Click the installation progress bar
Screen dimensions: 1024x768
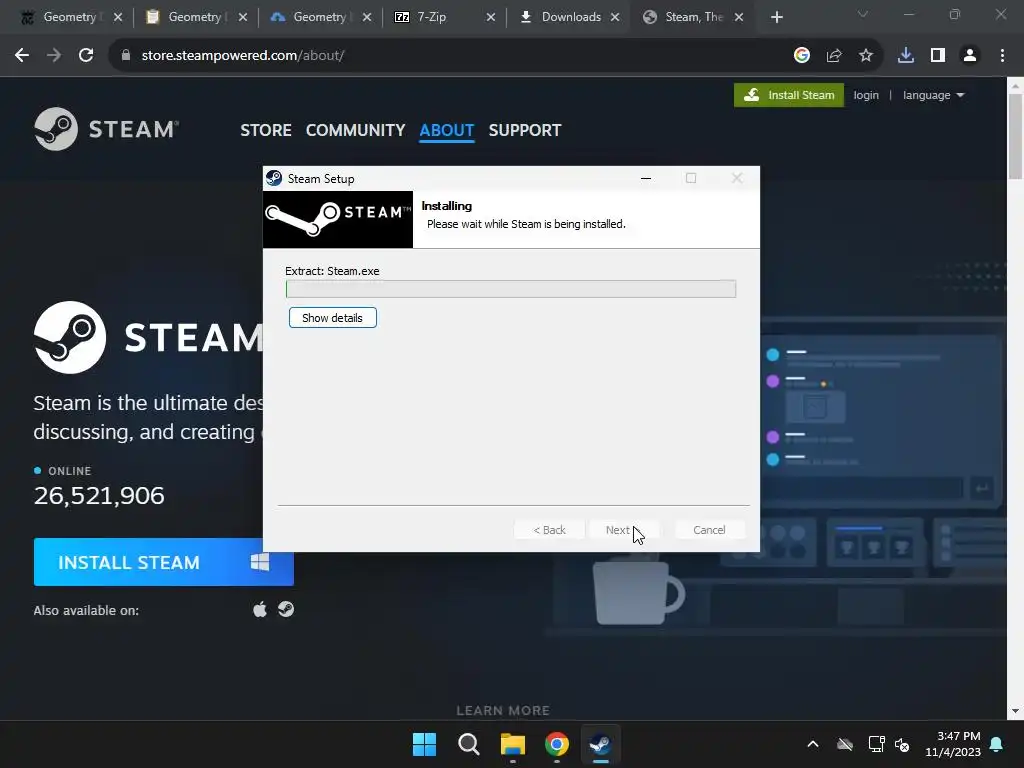tap(511, 289)
